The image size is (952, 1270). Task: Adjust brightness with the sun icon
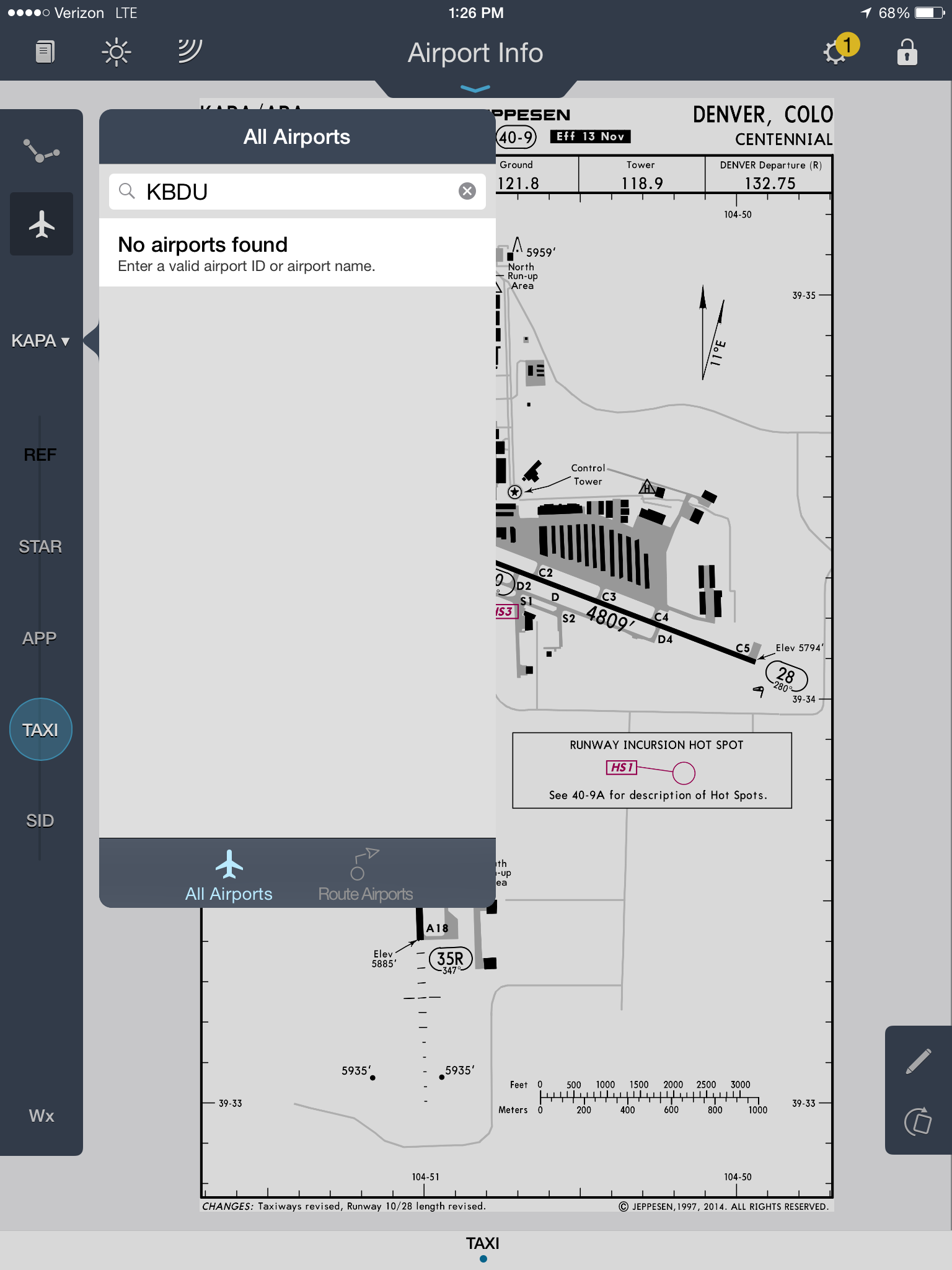point(116,52)
